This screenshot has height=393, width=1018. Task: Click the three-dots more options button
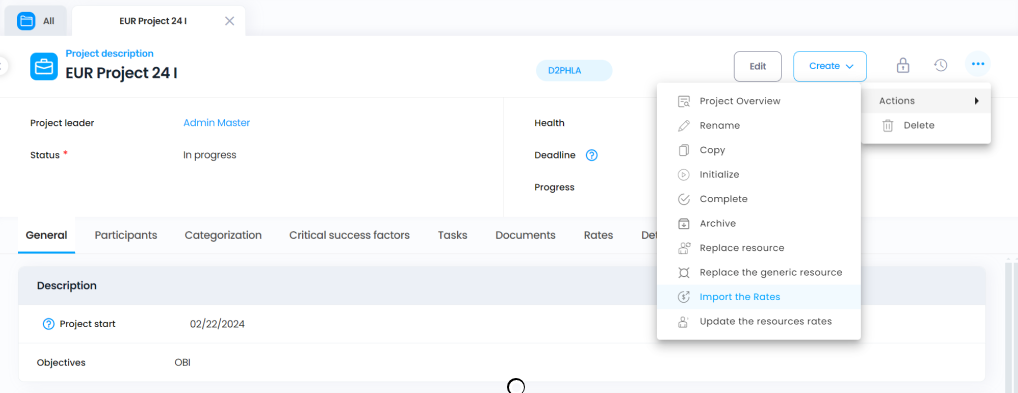point(978,64)
